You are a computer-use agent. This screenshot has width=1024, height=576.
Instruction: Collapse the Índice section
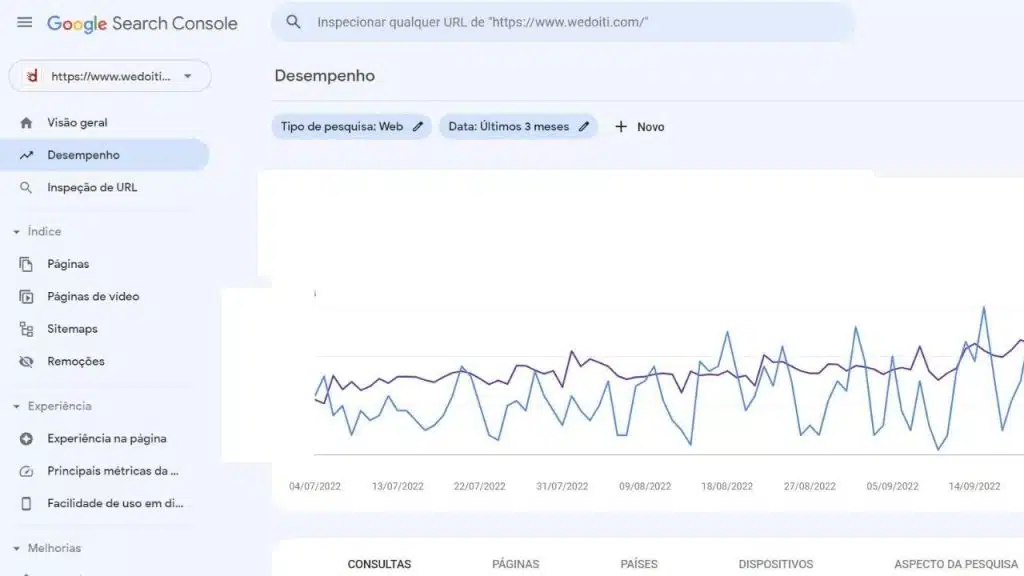tap(16, 232)
